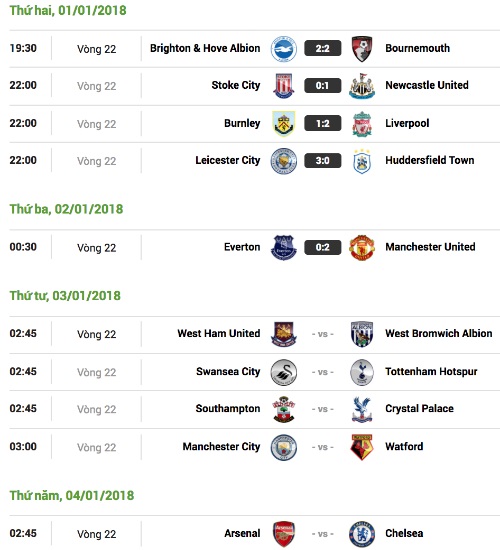Click the Manchester City team name
The width and height of the screenshot is (500, 550).
click(221, 447)
